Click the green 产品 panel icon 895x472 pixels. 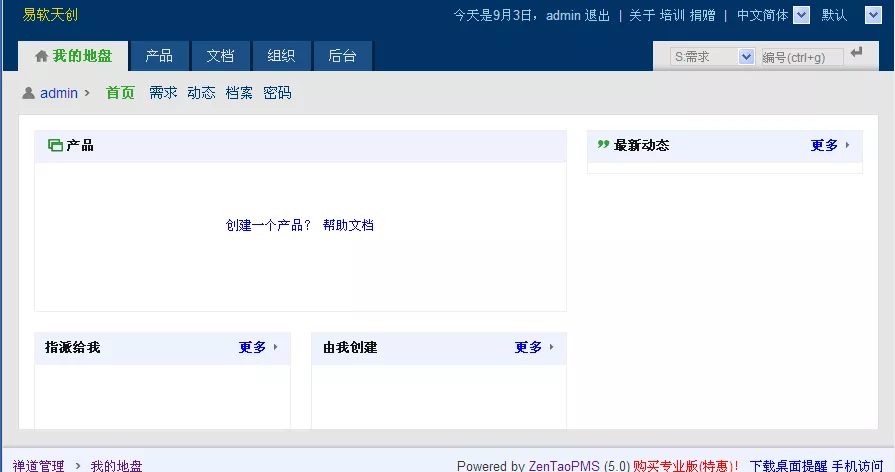pos(55,146)
